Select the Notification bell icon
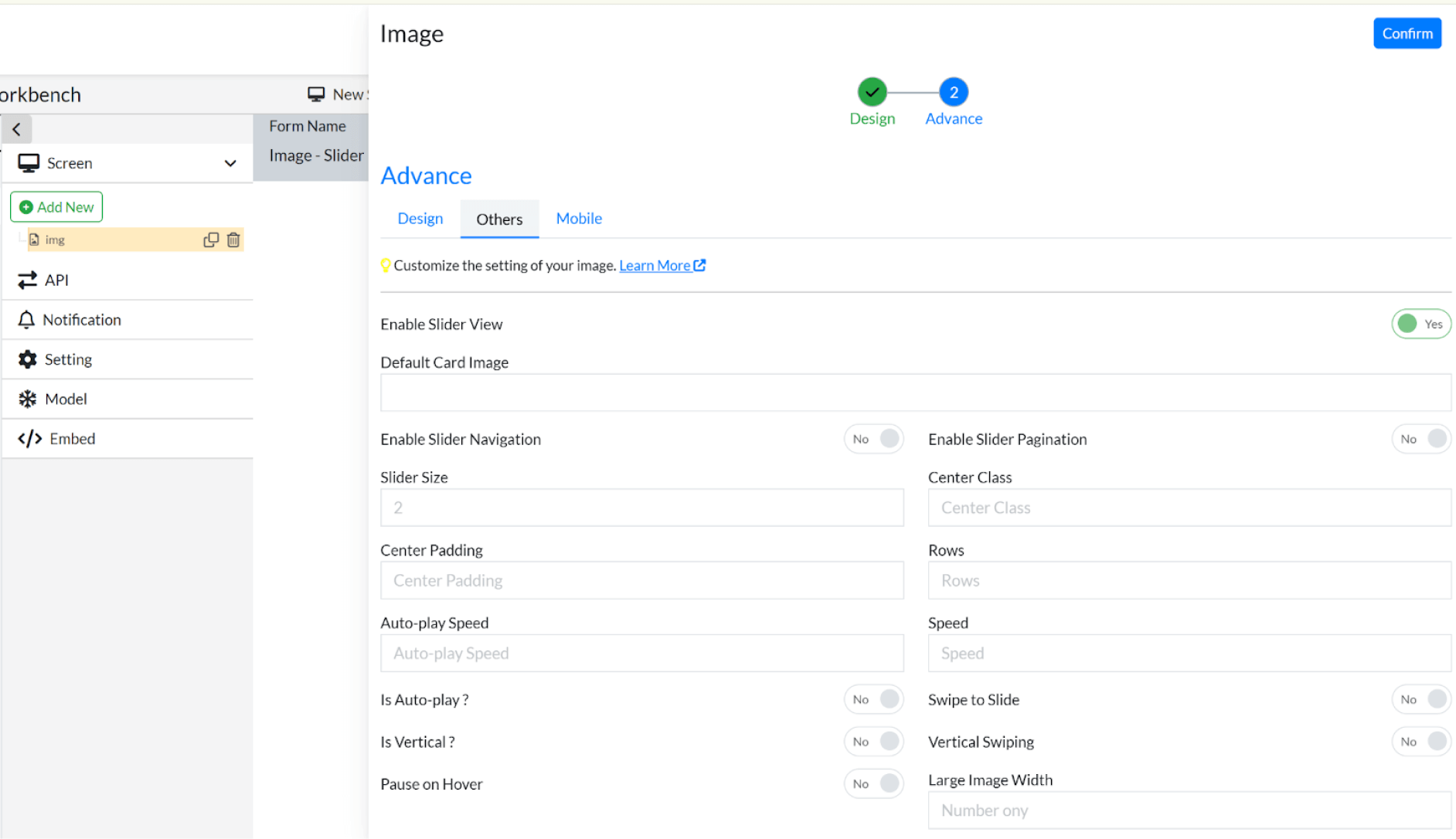 pyautogui.click(x=27, y=319)
